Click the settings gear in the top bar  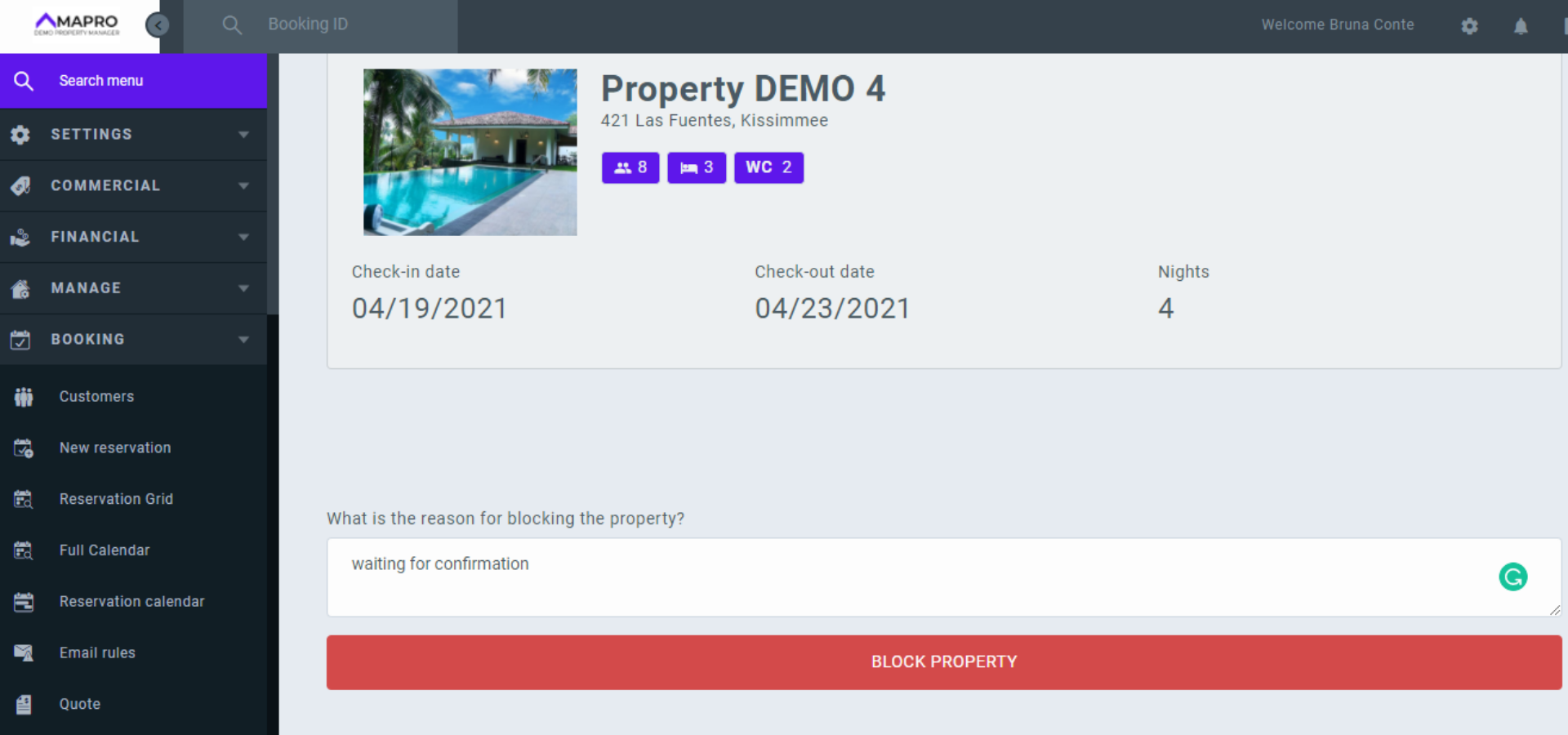pyautogui.click(x=1469, y=25)
